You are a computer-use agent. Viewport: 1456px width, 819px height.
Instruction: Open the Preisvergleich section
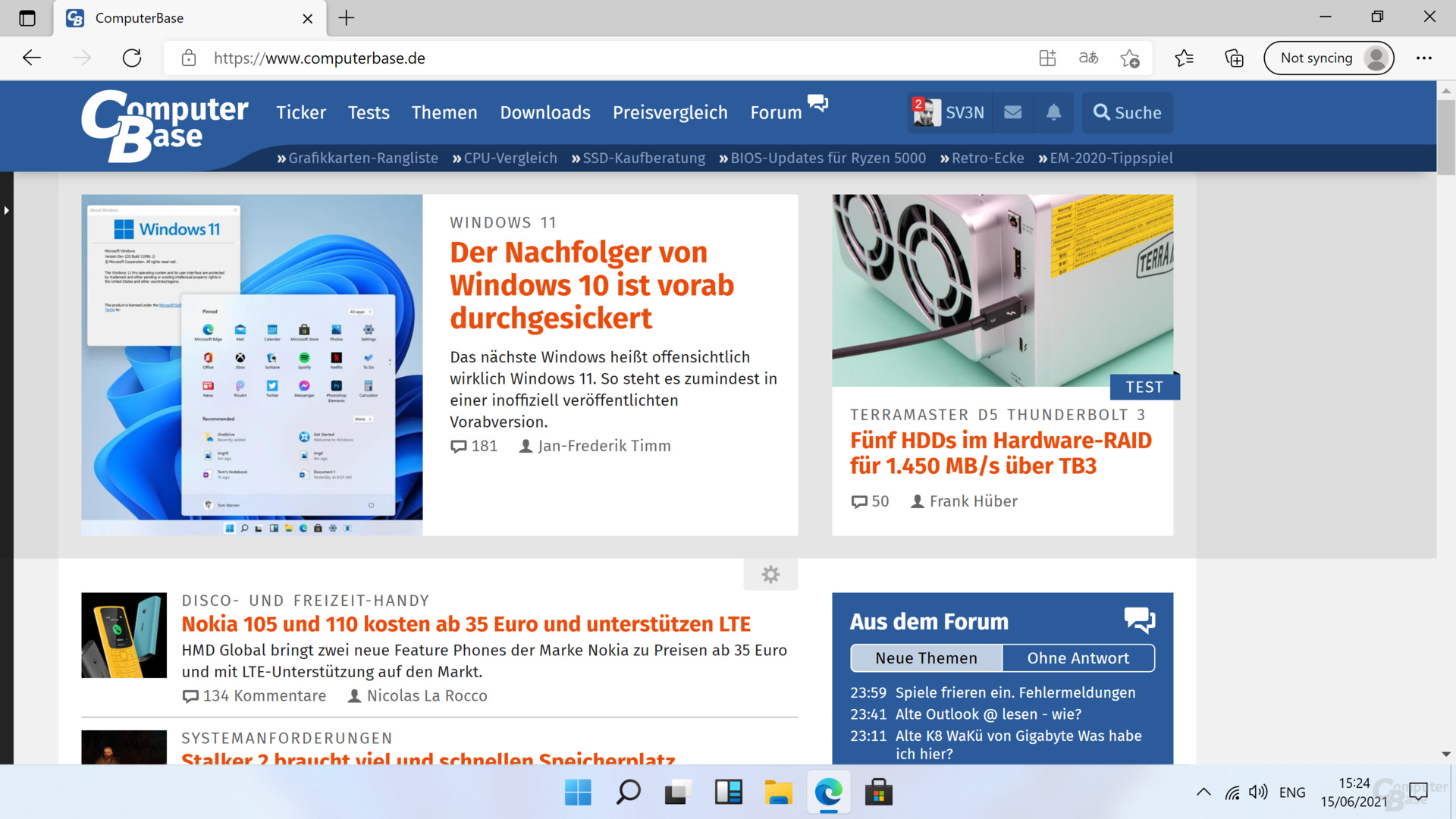point(670,112)
